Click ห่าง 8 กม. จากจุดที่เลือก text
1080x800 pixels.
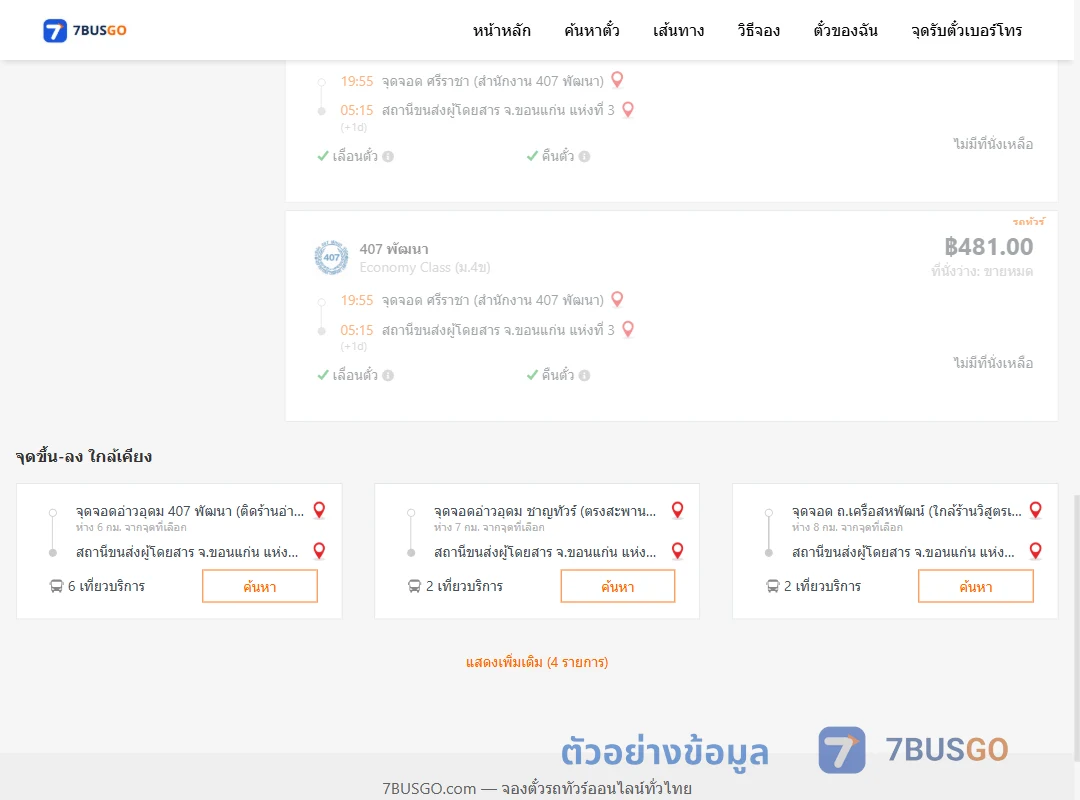tap(847, 527)
